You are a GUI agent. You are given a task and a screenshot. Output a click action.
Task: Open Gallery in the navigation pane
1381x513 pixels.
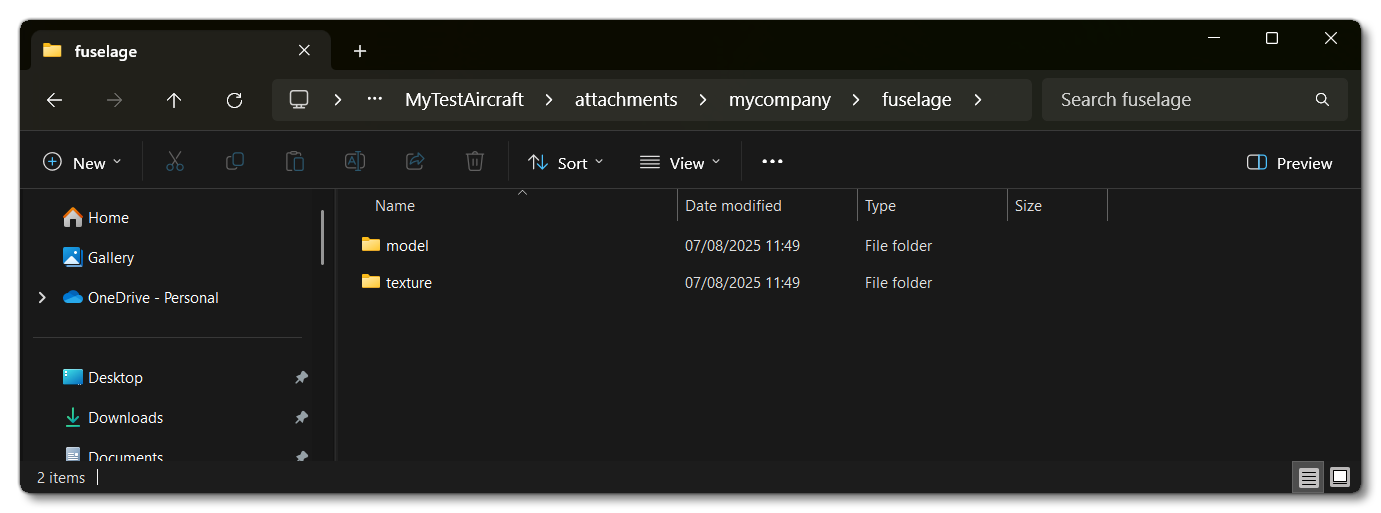[x=98, y=258]
